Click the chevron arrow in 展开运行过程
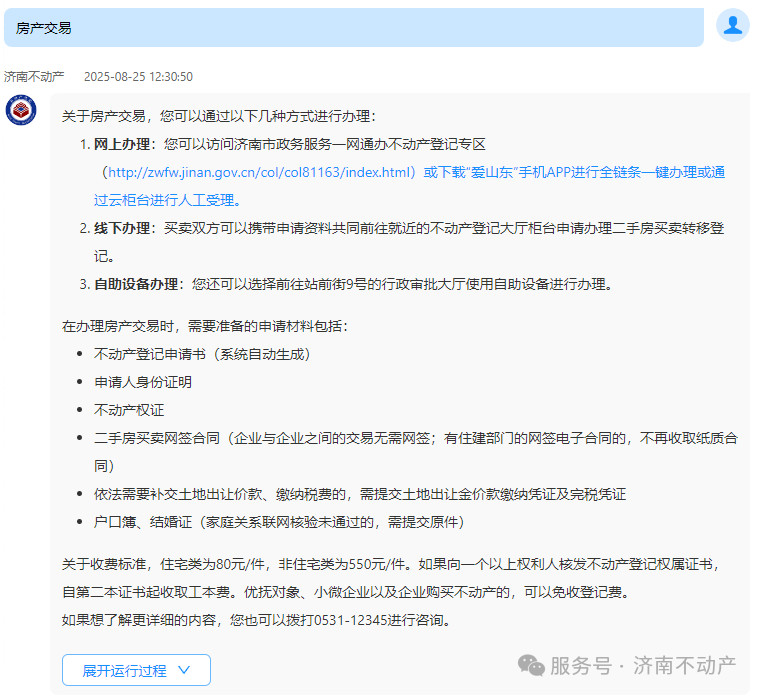 (x=184, y=670)
